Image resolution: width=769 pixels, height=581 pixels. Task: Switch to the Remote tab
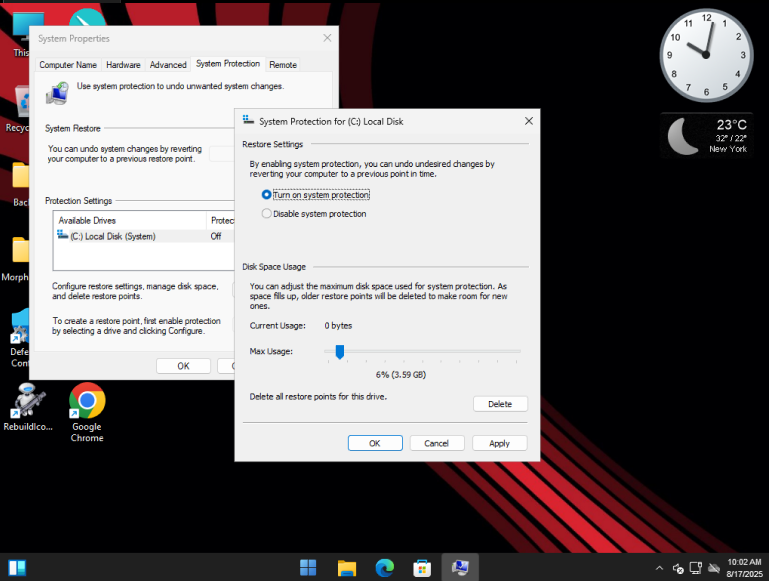[x=283, y=65]
